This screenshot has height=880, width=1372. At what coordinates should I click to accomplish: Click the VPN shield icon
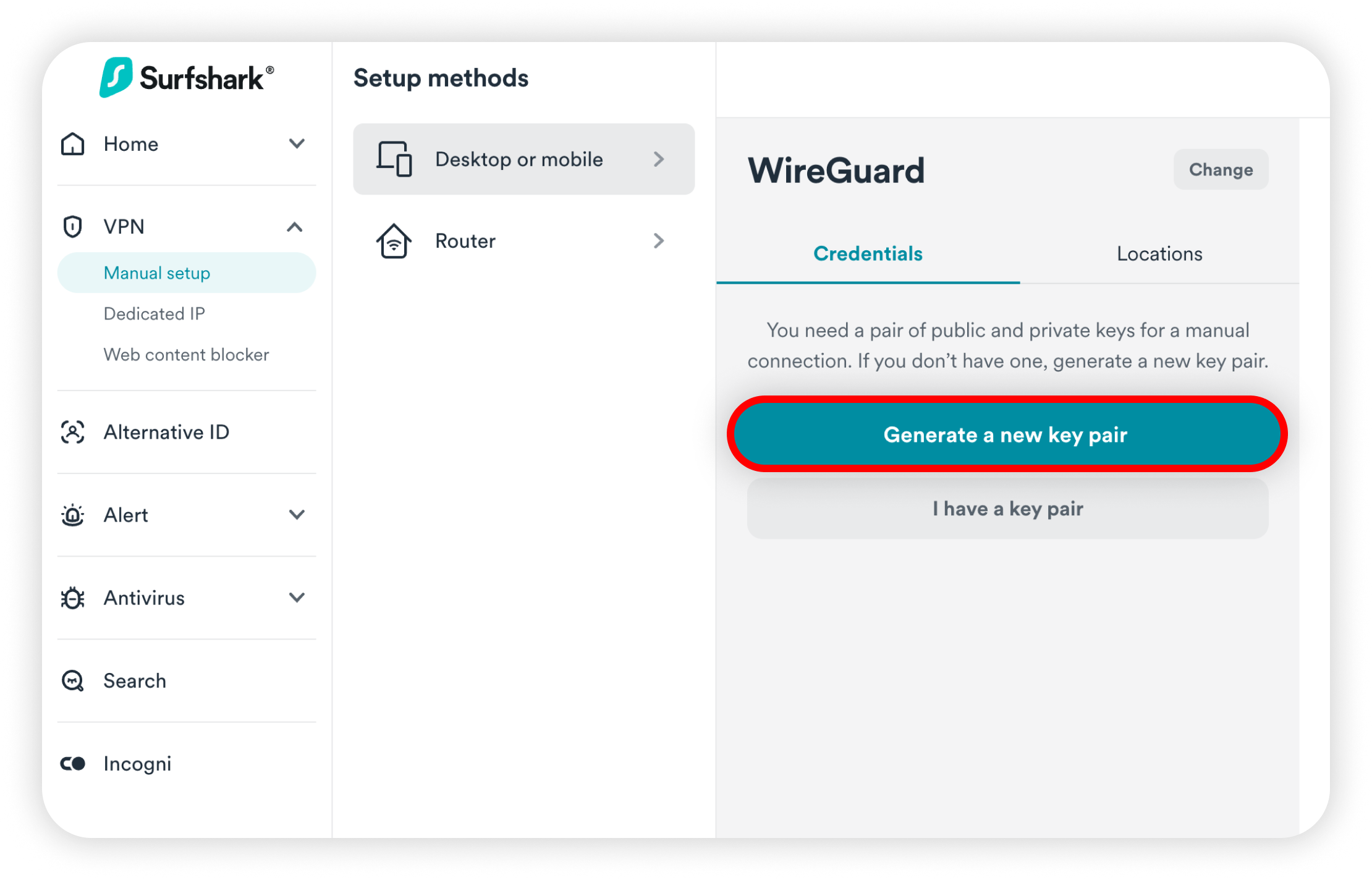73,227
